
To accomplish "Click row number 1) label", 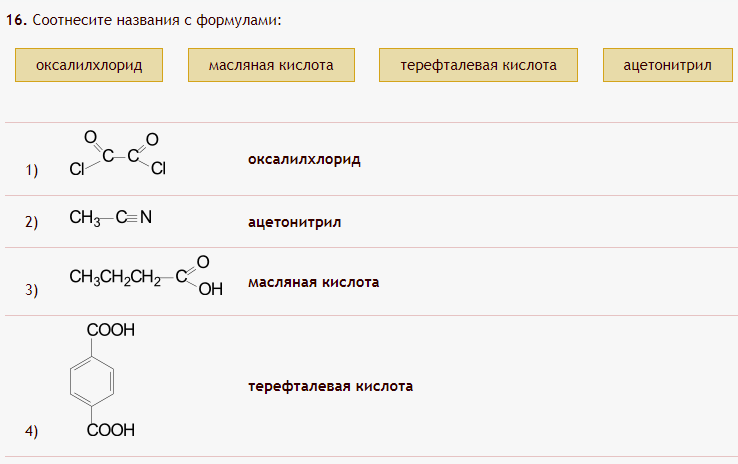I will coord(32,171).
